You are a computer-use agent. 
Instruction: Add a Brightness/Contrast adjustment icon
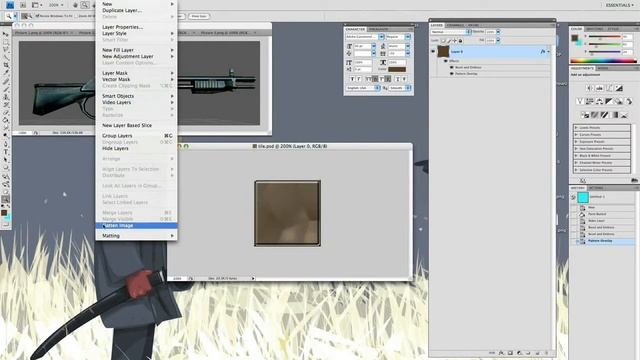tap(589, 88)
